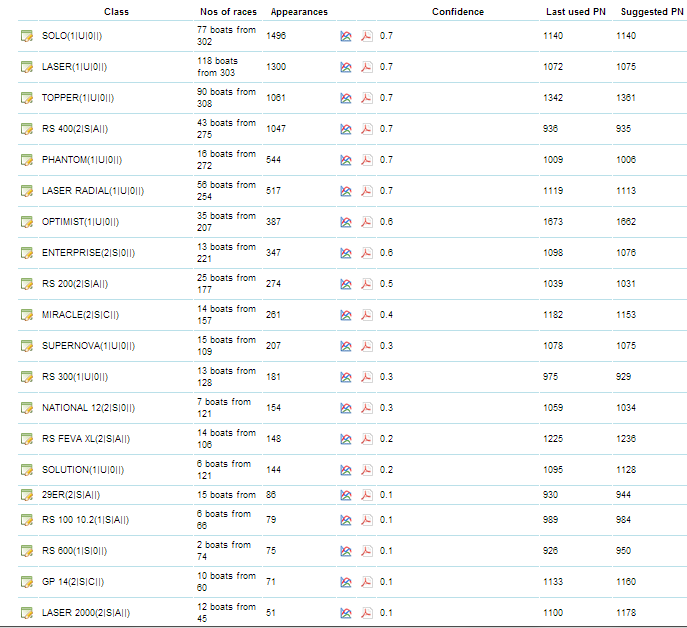Screen dimensions: 687x628
Task: Edit the MIRACLE class entry
Action: pyautogui.click(x=27, y=315)
